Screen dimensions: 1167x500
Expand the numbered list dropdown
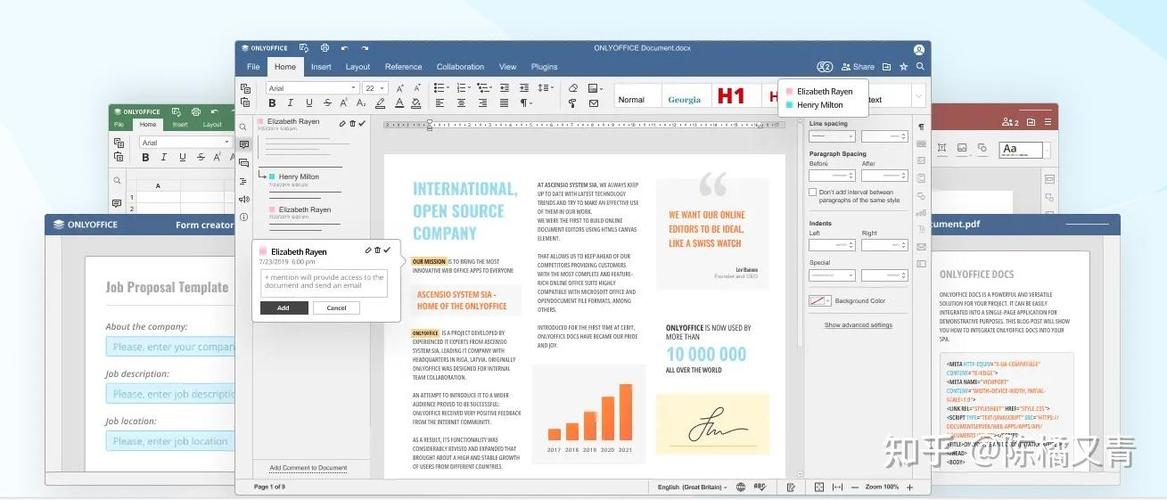[x=470, y=88]
